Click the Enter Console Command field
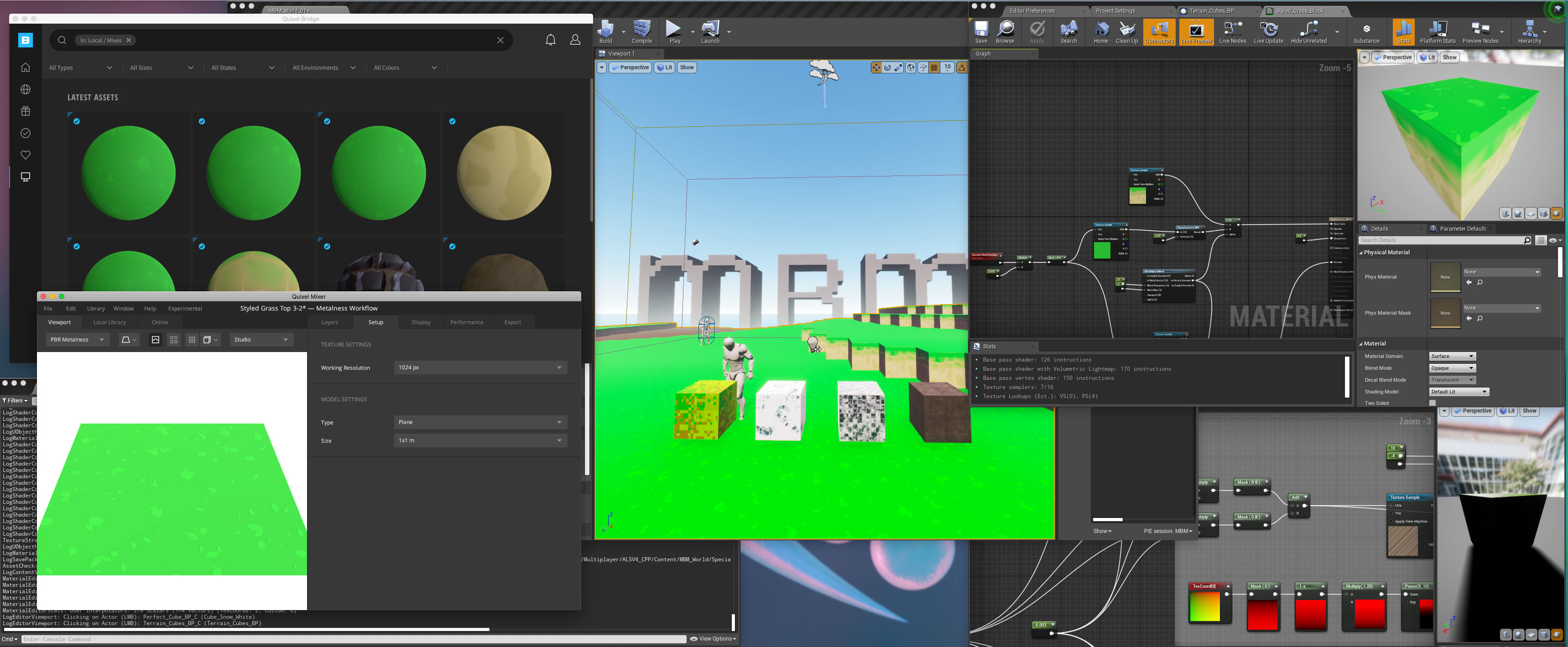Viewport: 1568px width, 647px height. [x=353, y=639]
